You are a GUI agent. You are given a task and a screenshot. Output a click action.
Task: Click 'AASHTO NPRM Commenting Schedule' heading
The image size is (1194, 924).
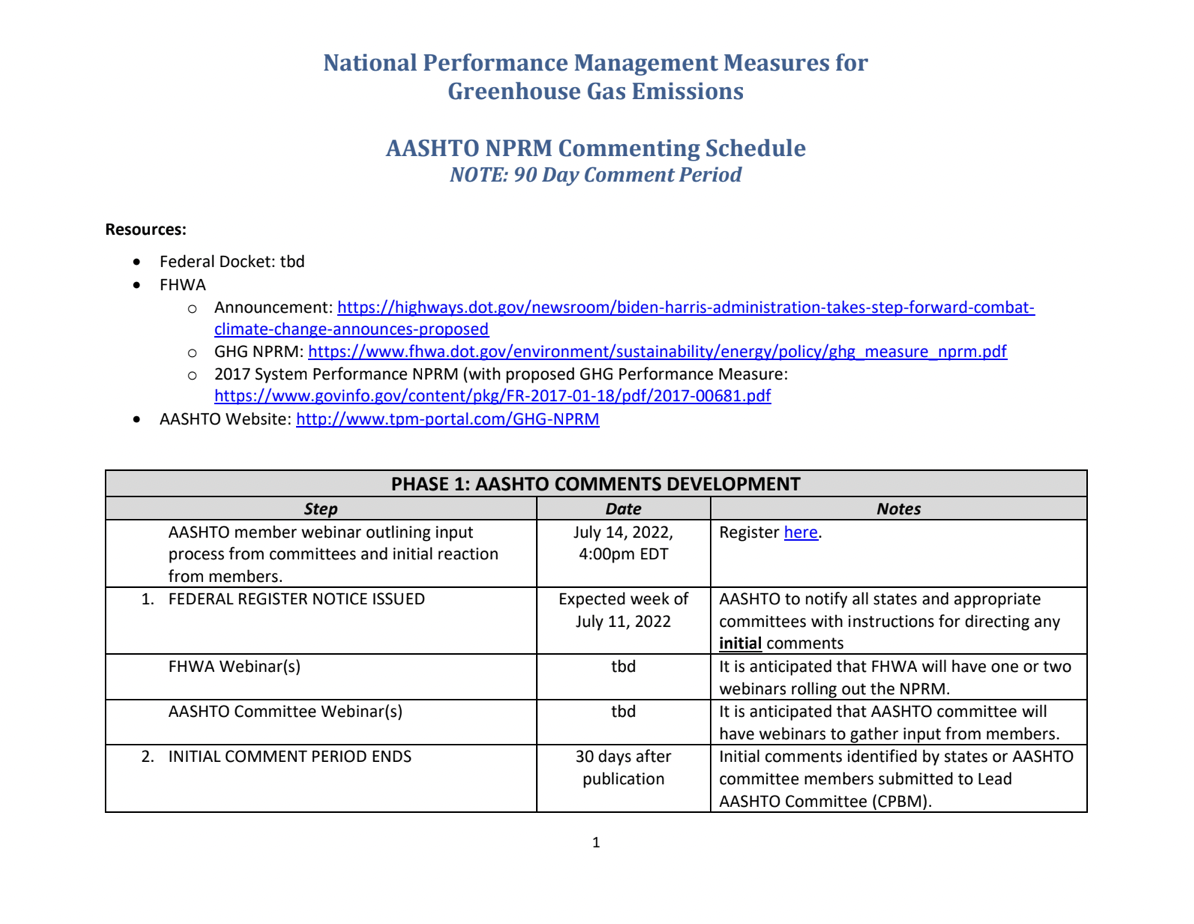595,148
